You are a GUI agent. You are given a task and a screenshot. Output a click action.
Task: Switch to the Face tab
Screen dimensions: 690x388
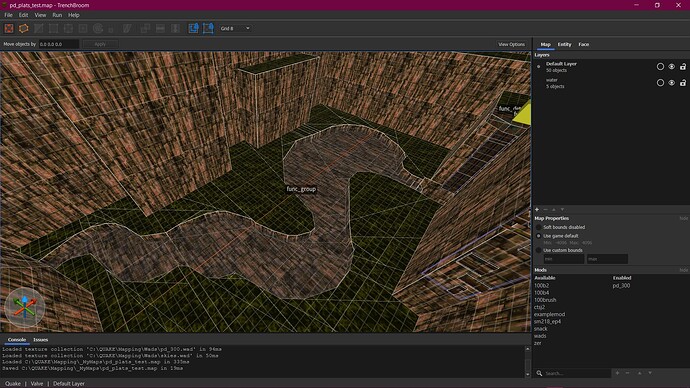coord(584,44)
